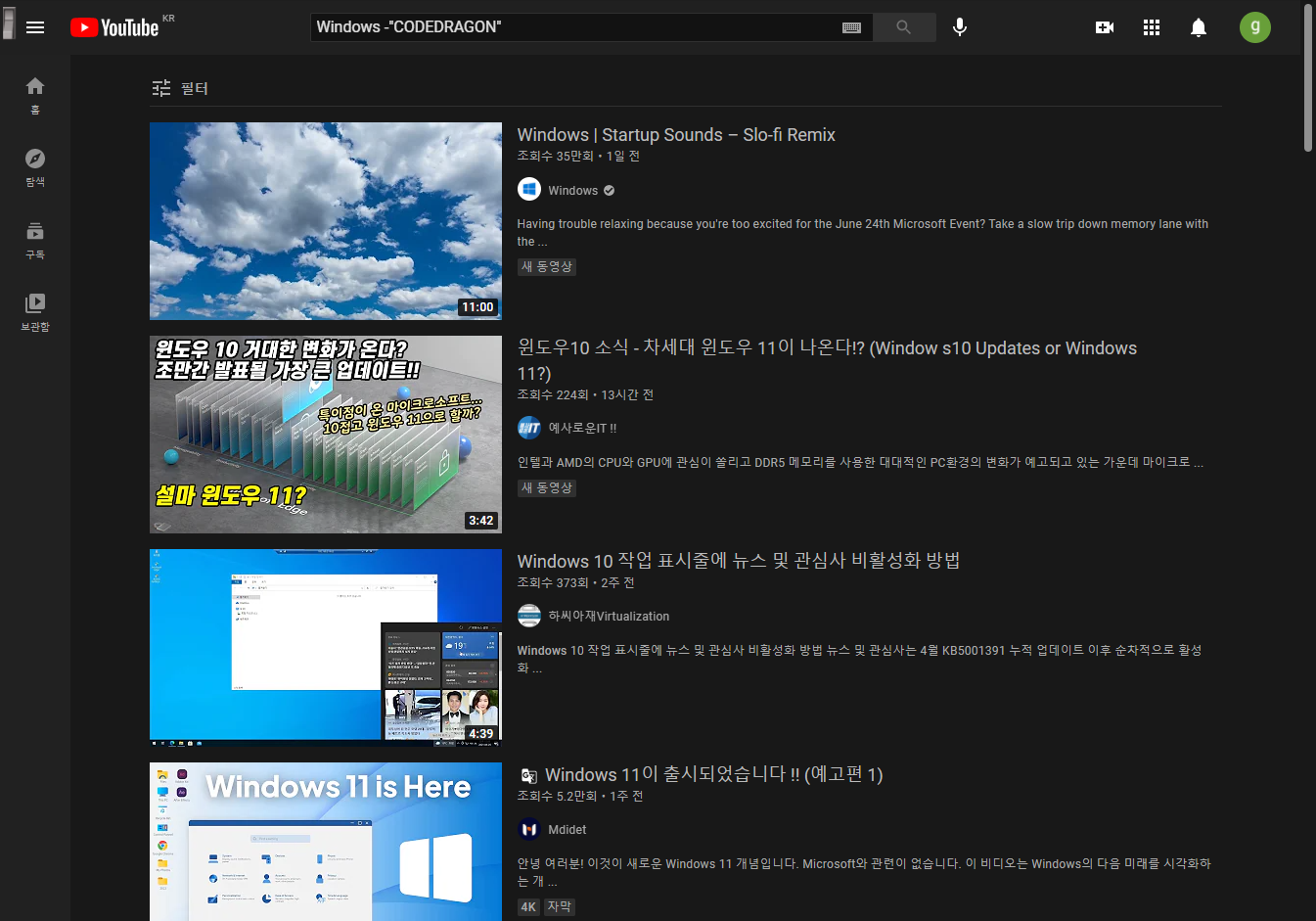The width and height of the screenshot is (1316, 921).
Task: Click the verified checkmark beside Windows channel
Action: 610,191
